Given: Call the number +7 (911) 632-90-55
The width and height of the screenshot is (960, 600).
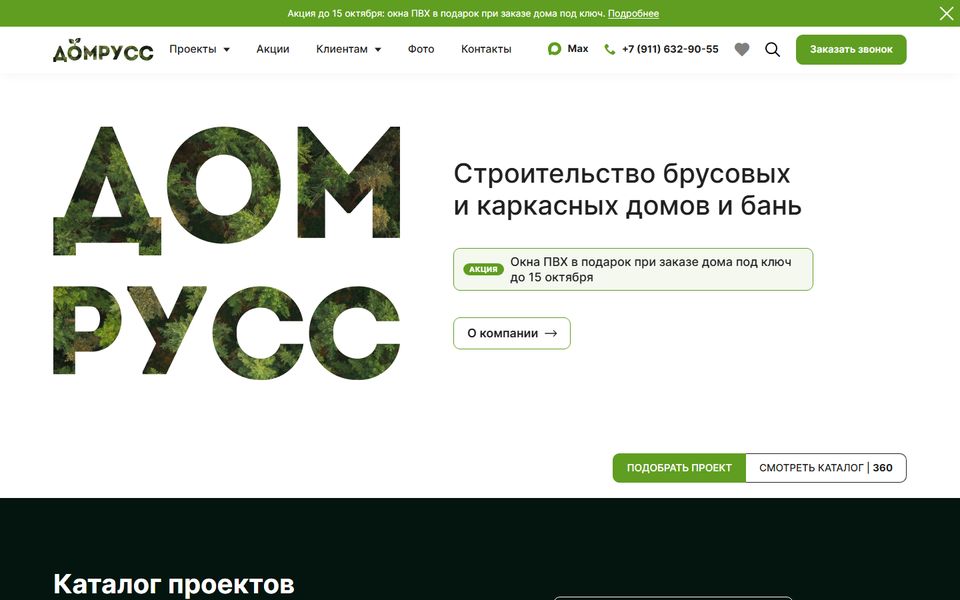Looking at the screenshot, I should click(670, 49).
